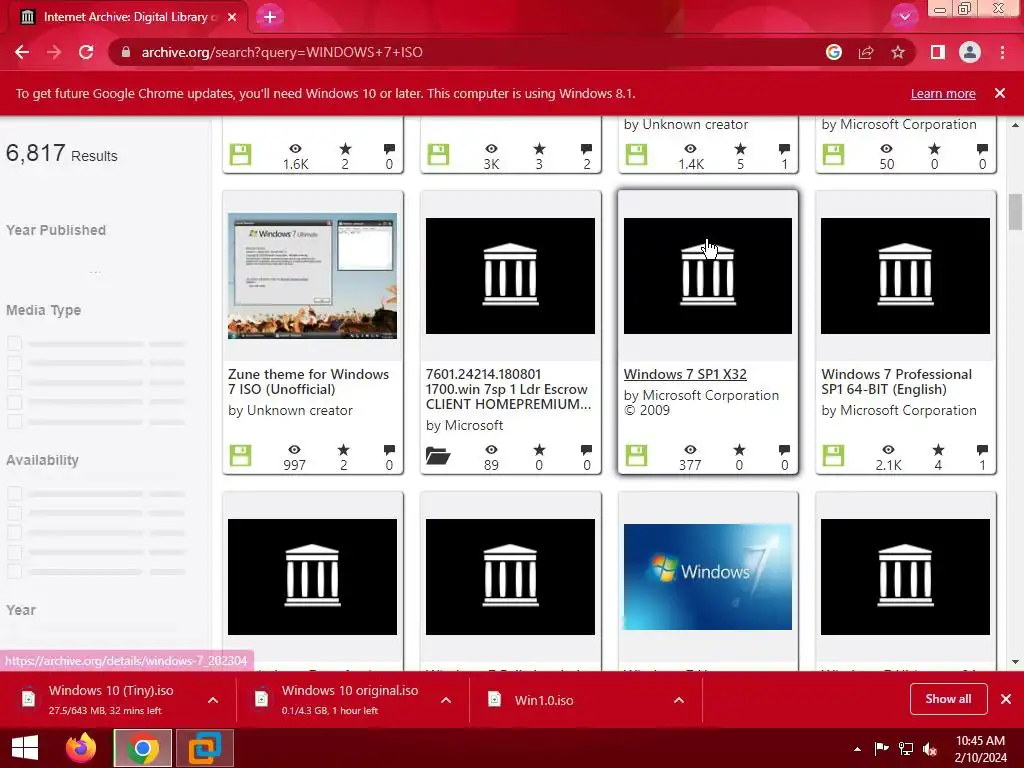
Task: Click the 1.6K views eye icon
Action: 295,149
